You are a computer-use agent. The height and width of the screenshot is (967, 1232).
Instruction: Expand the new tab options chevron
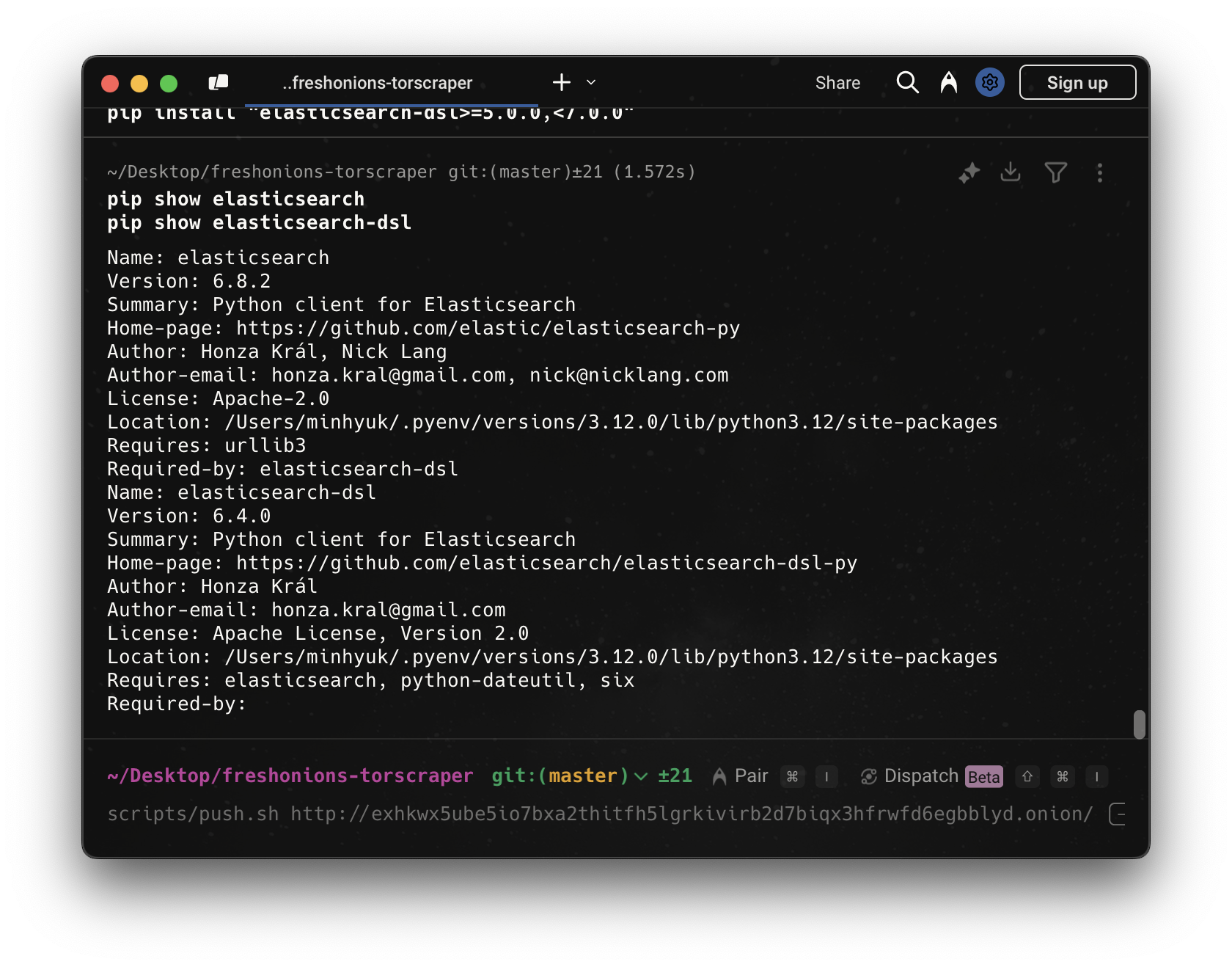tap(591, 83)
